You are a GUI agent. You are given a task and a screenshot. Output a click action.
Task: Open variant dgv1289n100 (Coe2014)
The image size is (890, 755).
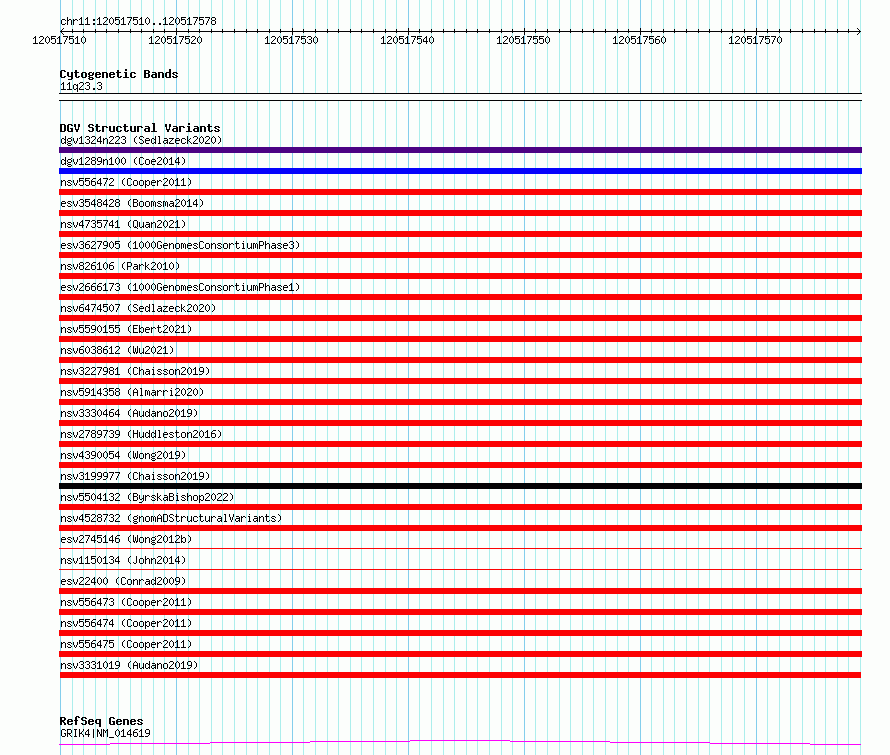(123, 161)
